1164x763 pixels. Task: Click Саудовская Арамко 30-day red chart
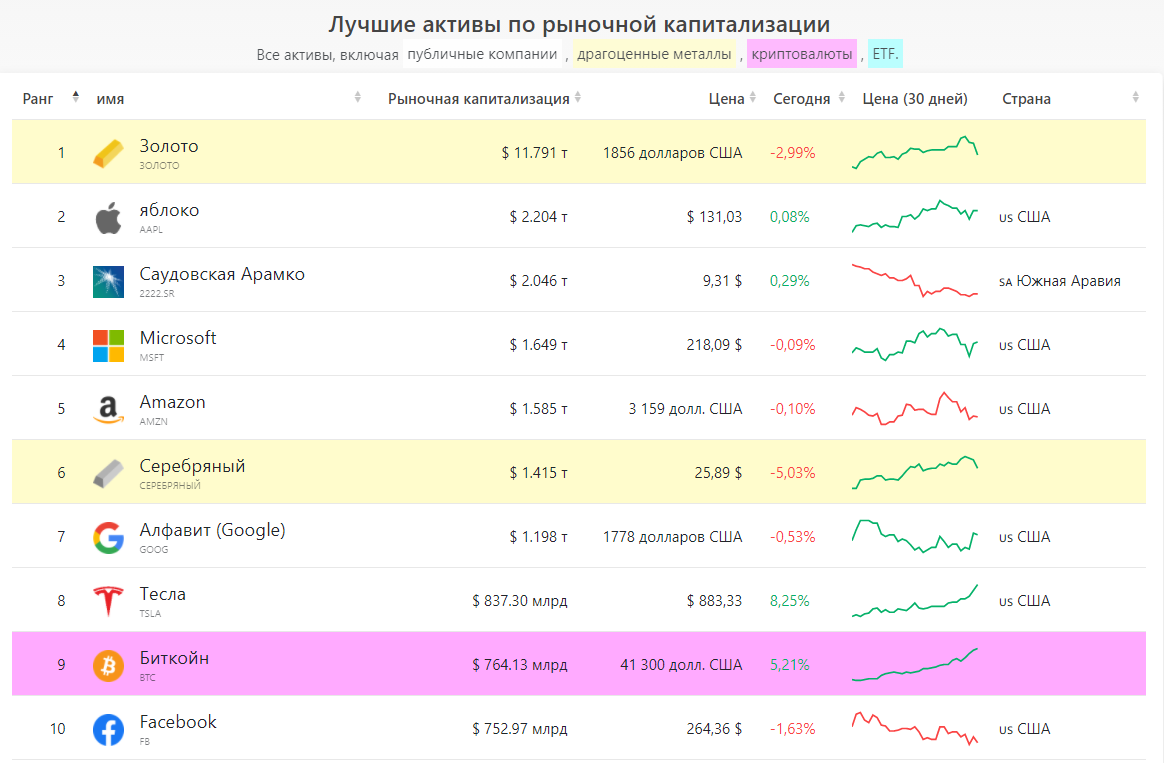tap(915, 281)
